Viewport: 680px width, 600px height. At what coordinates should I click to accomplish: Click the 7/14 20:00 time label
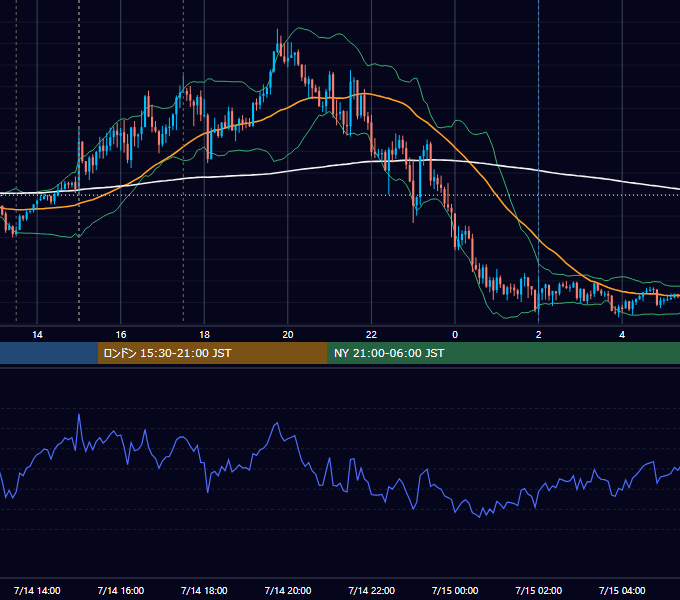pyautogui.click(x=288, y=590)
